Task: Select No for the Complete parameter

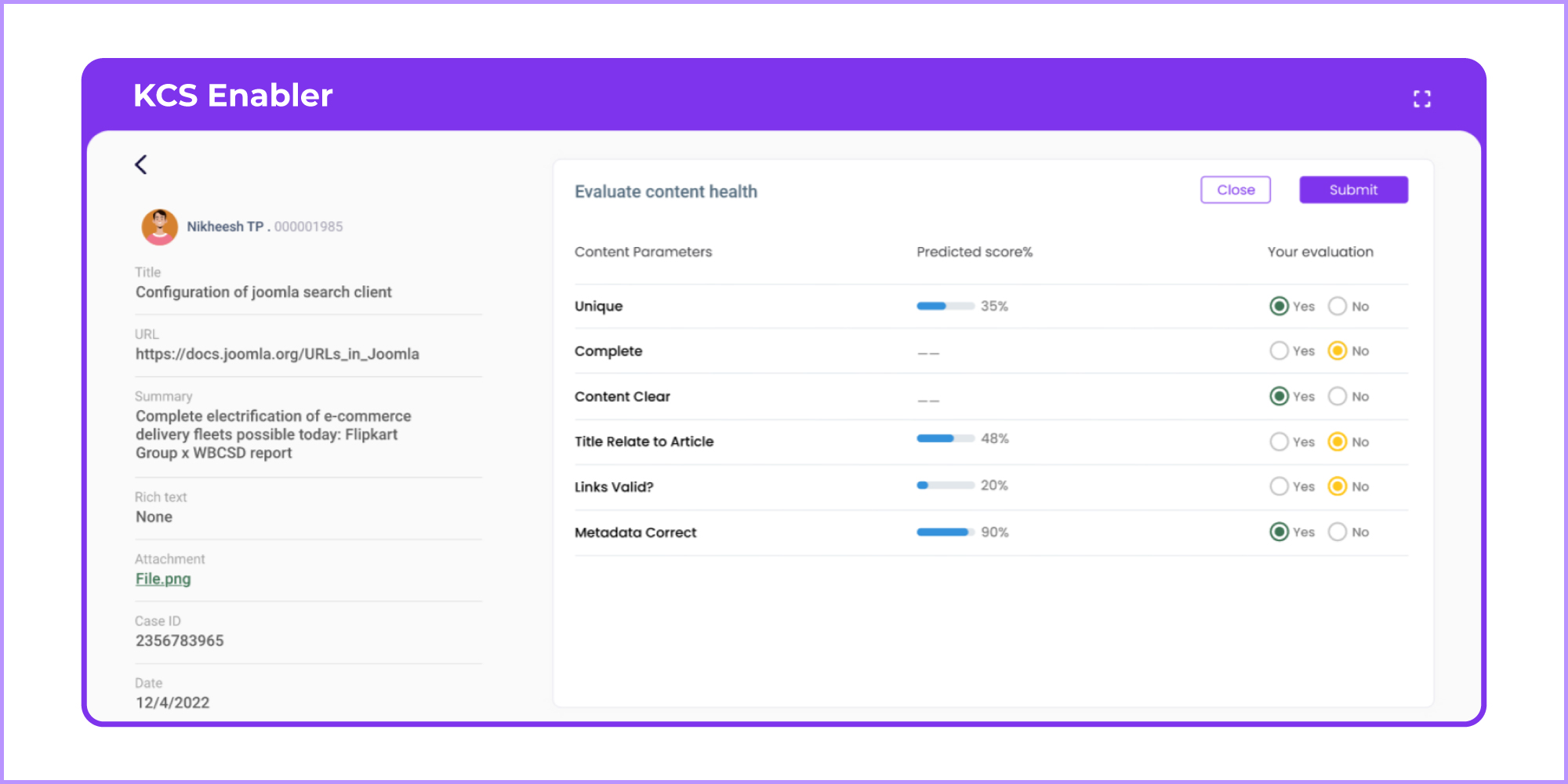Action: pos(1337,350)
